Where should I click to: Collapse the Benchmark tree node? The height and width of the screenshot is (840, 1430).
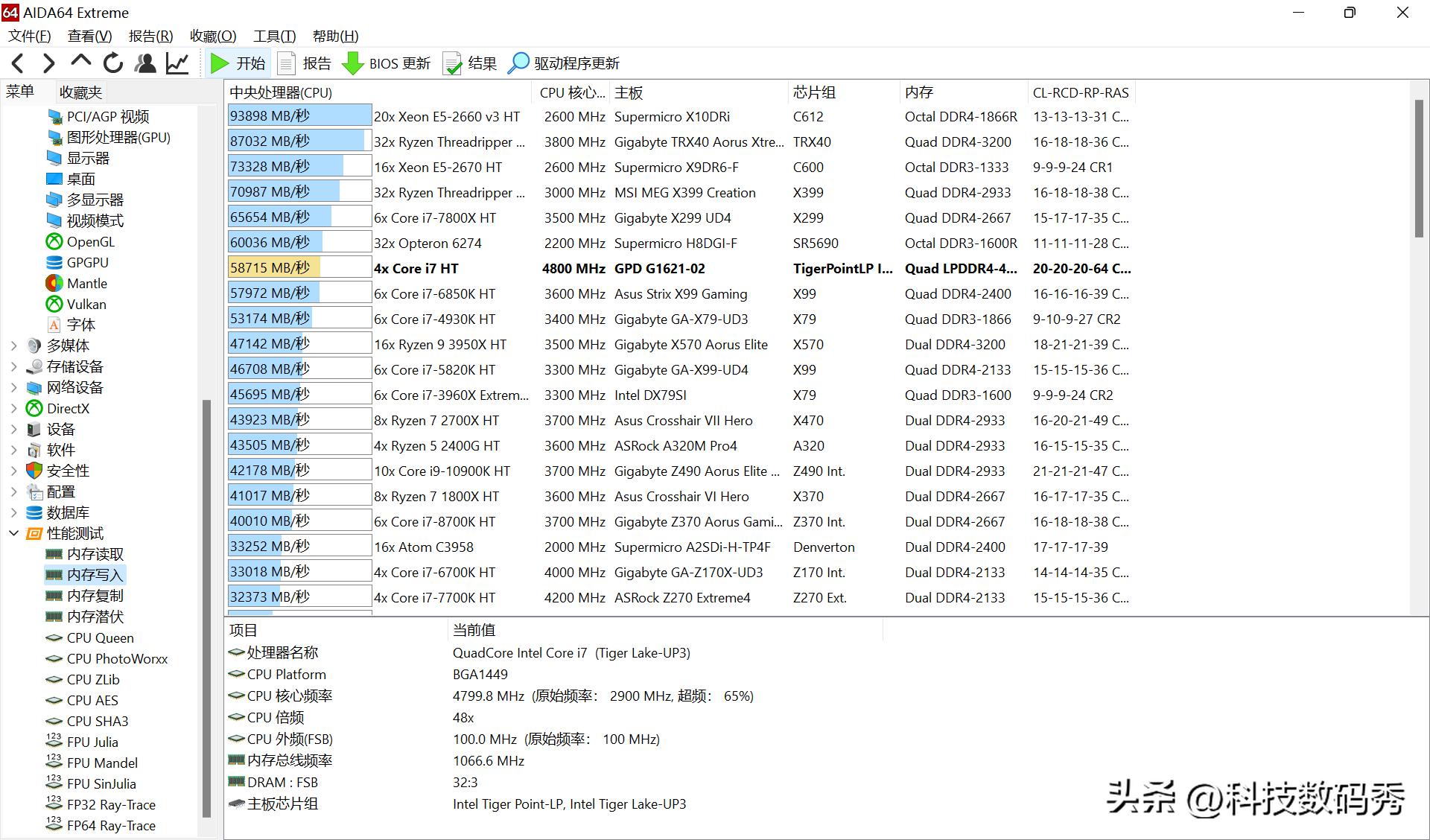tap(13, 533)
